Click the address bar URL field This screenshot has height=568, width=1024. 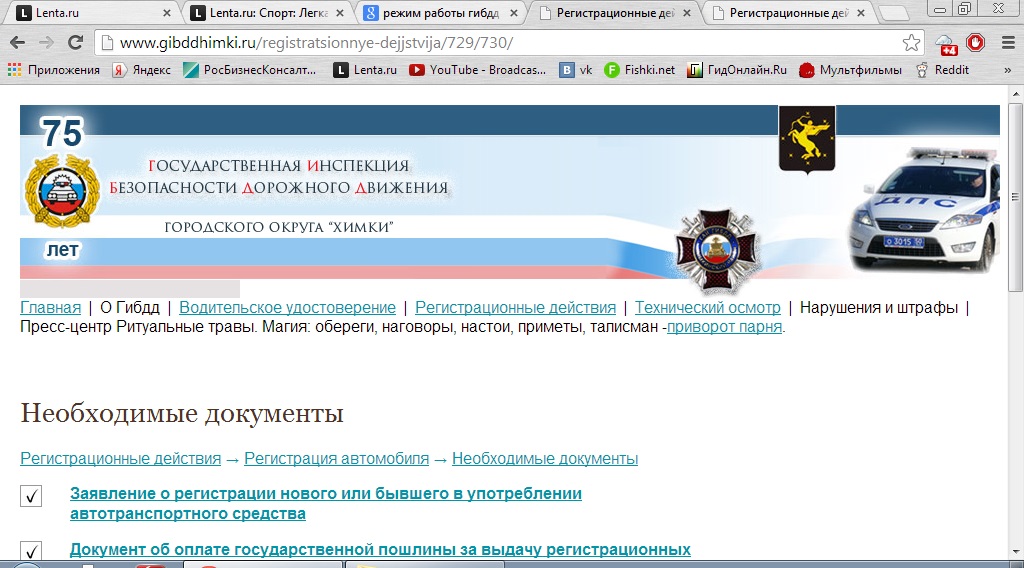[500, 43]
